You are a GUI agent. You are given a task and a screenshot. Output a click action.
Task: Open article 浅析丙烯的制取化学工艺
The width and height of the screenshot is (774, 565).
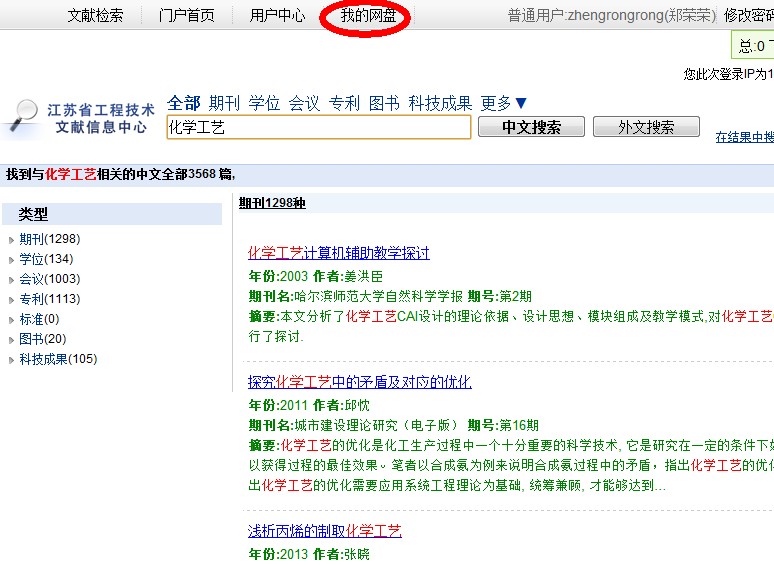click(325, 531)
